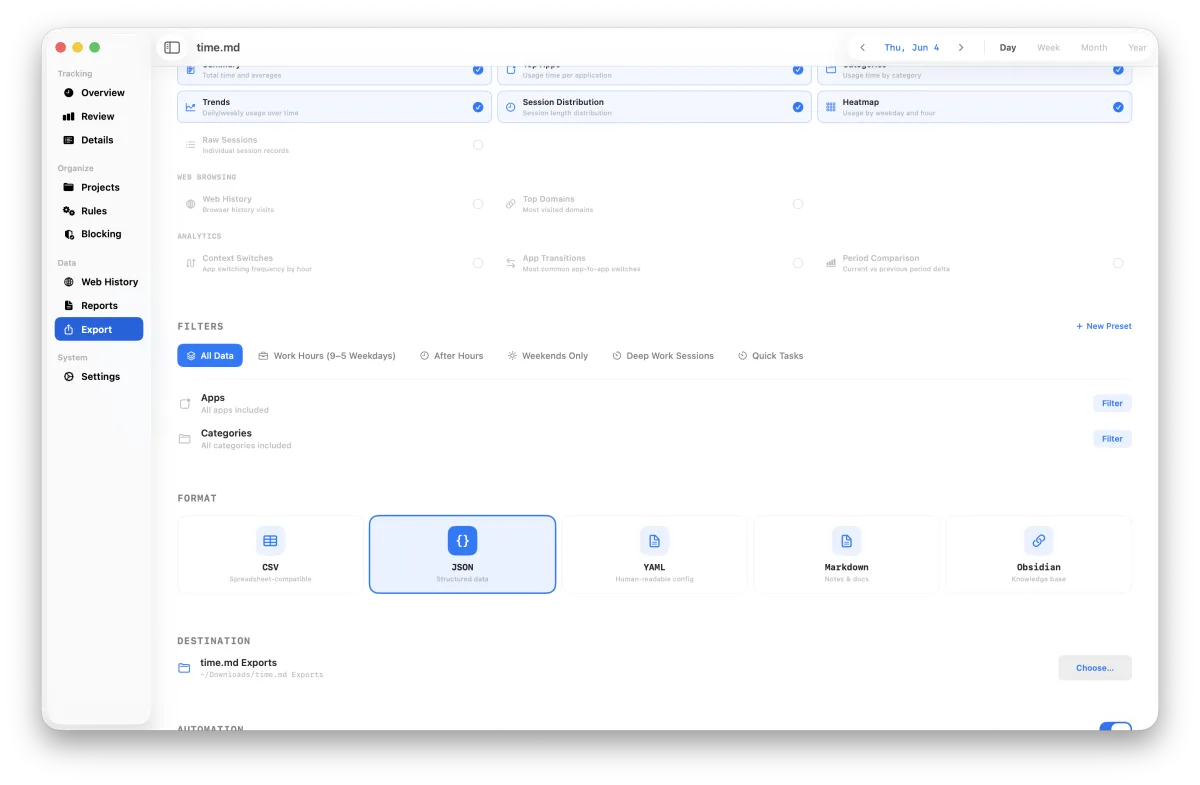The height and width of the screenshot is (785, 1200).
Task: Choose Markdown export format
Action: click(846, 554)
